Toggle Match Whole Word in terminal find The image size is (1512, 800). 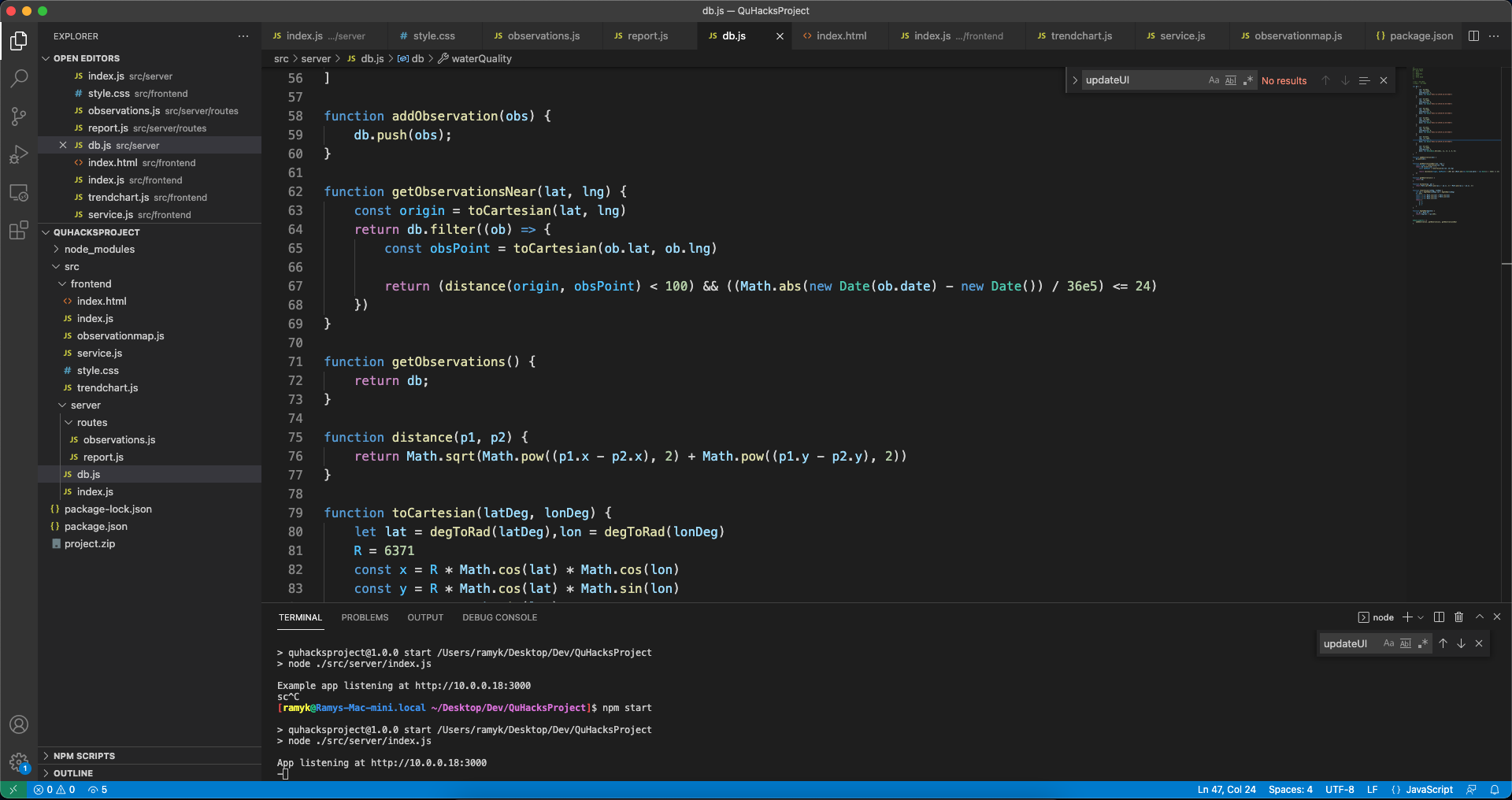1406,643
